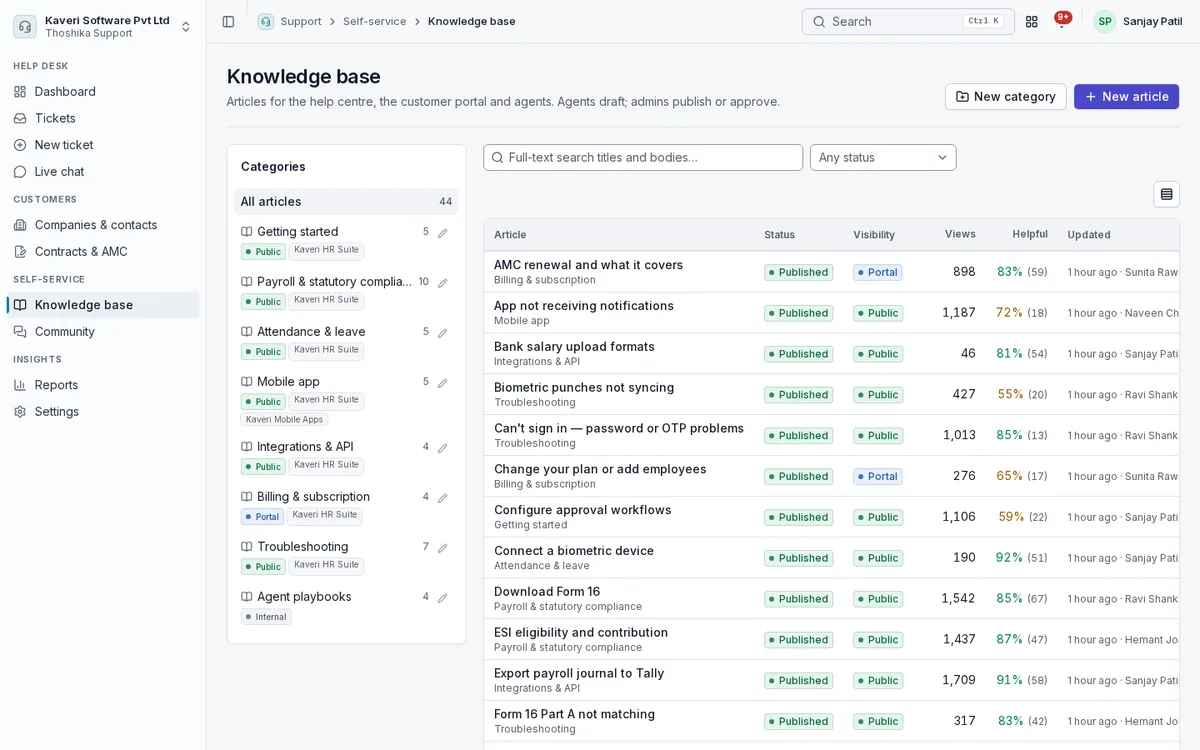
Task: Select the Mobile app category
Action: (288, 381)
